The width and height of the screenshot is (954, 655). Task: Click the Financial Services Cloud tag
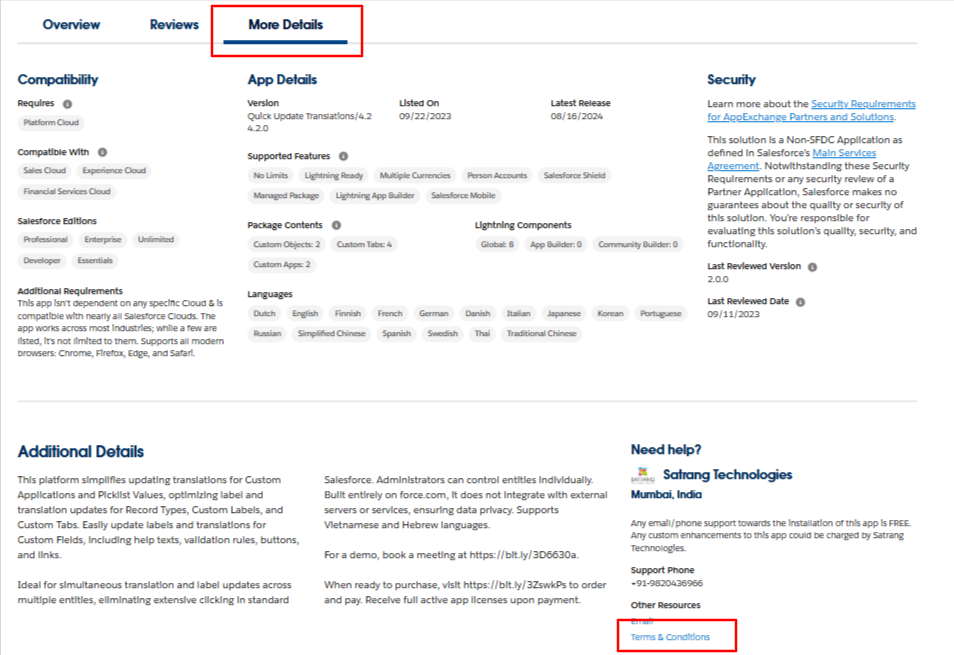point(67,192)
